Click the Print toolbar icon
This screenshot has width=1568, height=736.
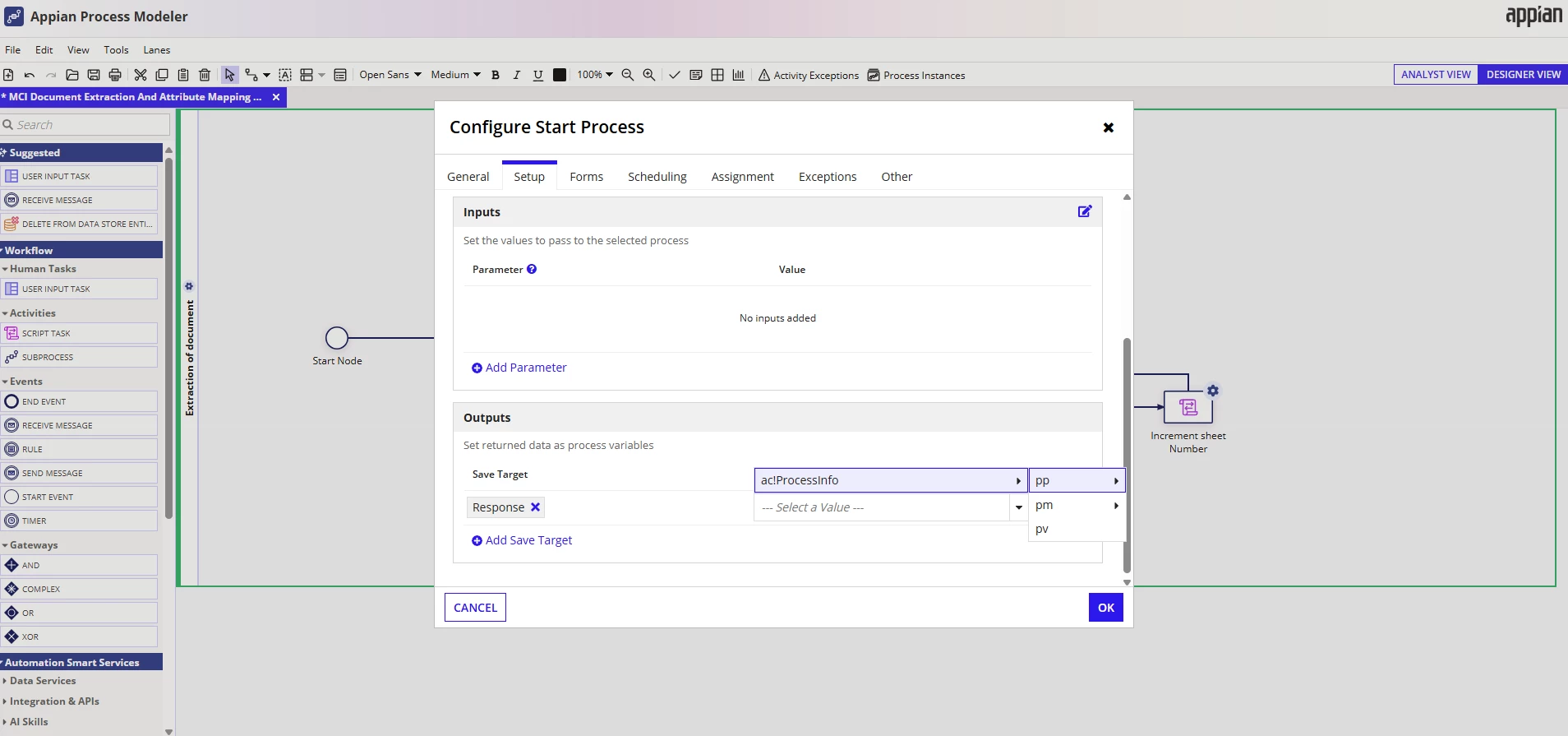pos(115,75)
